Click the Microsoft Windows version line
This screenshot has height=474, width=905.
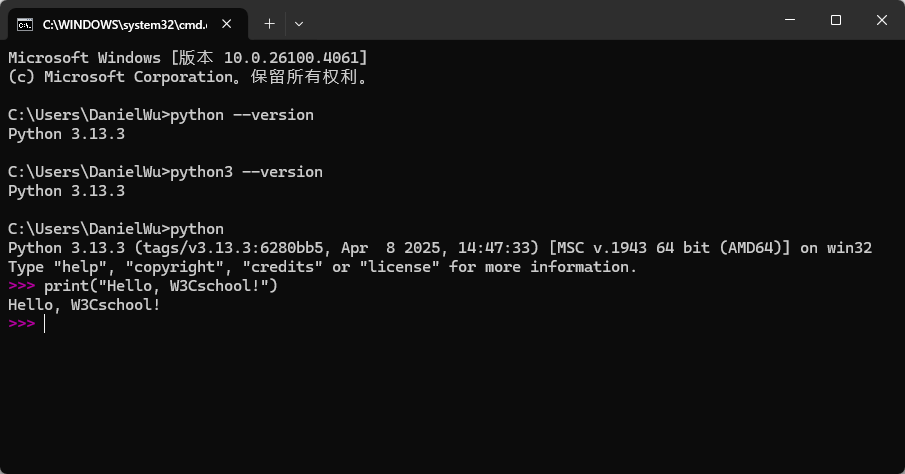tap(188, 58)
